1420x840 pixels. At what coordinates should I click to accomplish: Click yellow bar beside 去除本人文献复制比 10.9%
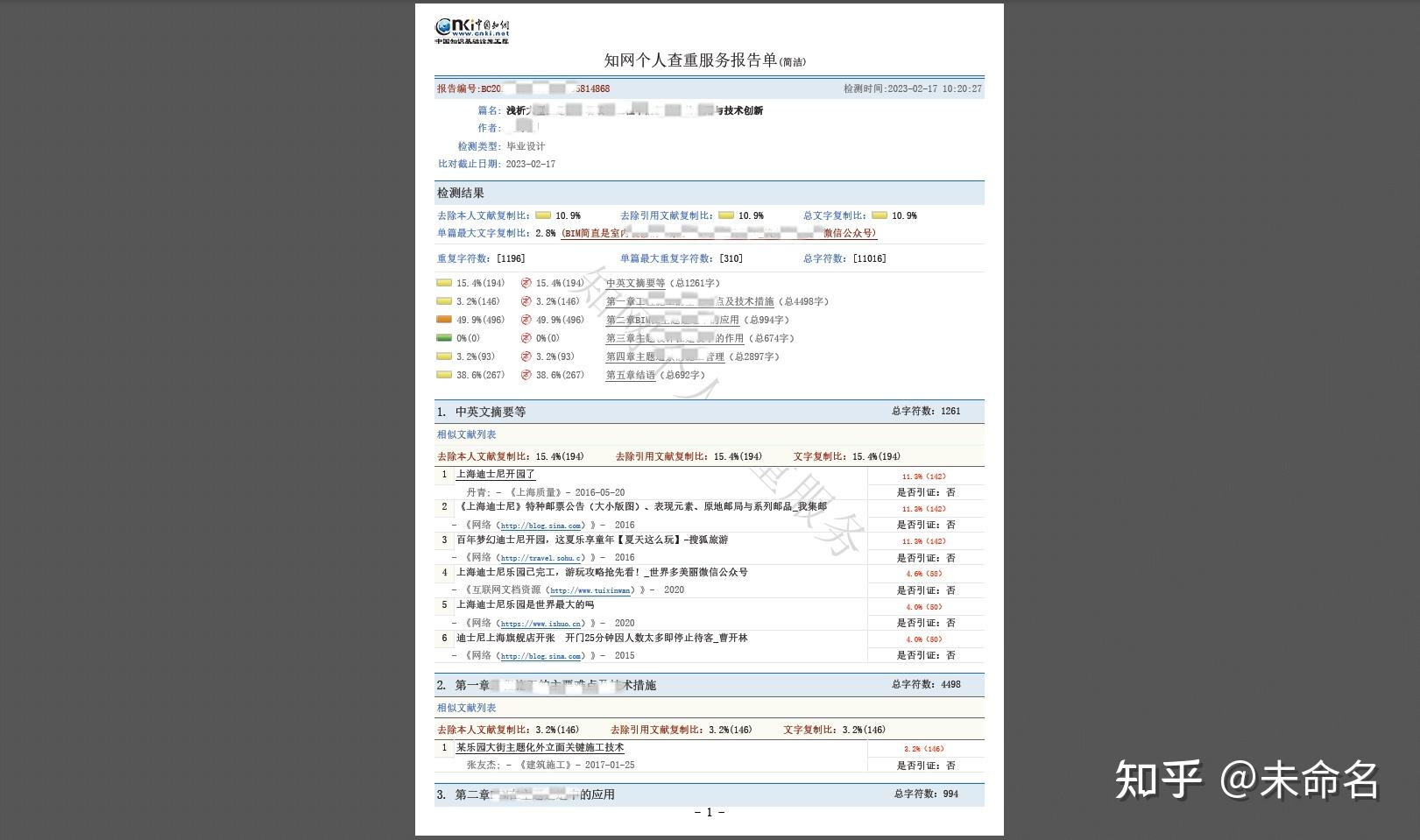click(x=543, y=215)
